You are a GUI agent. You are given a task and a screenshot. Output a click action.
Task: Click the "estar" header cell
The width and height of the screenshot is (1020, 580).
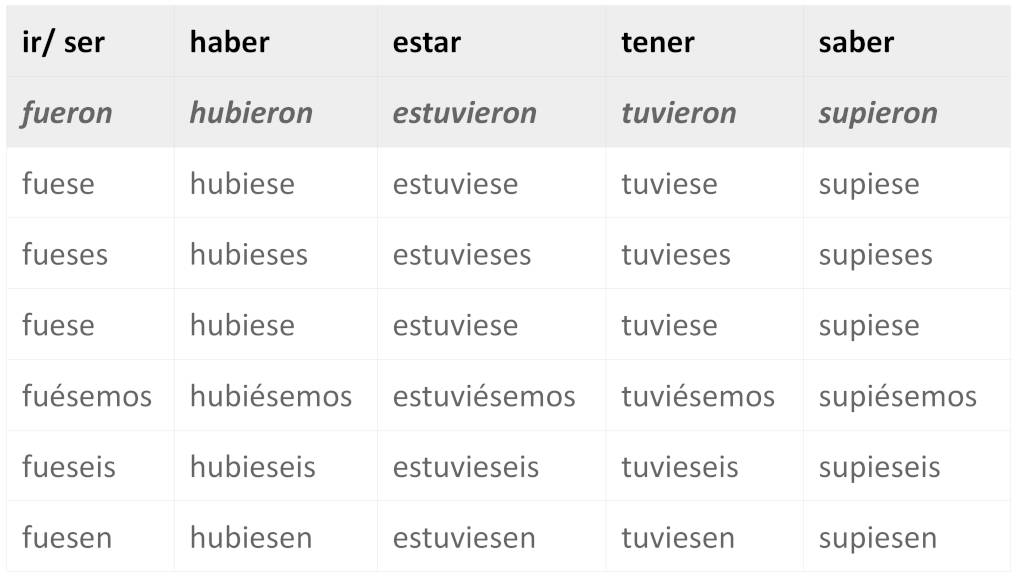click(x=426, y=42)
